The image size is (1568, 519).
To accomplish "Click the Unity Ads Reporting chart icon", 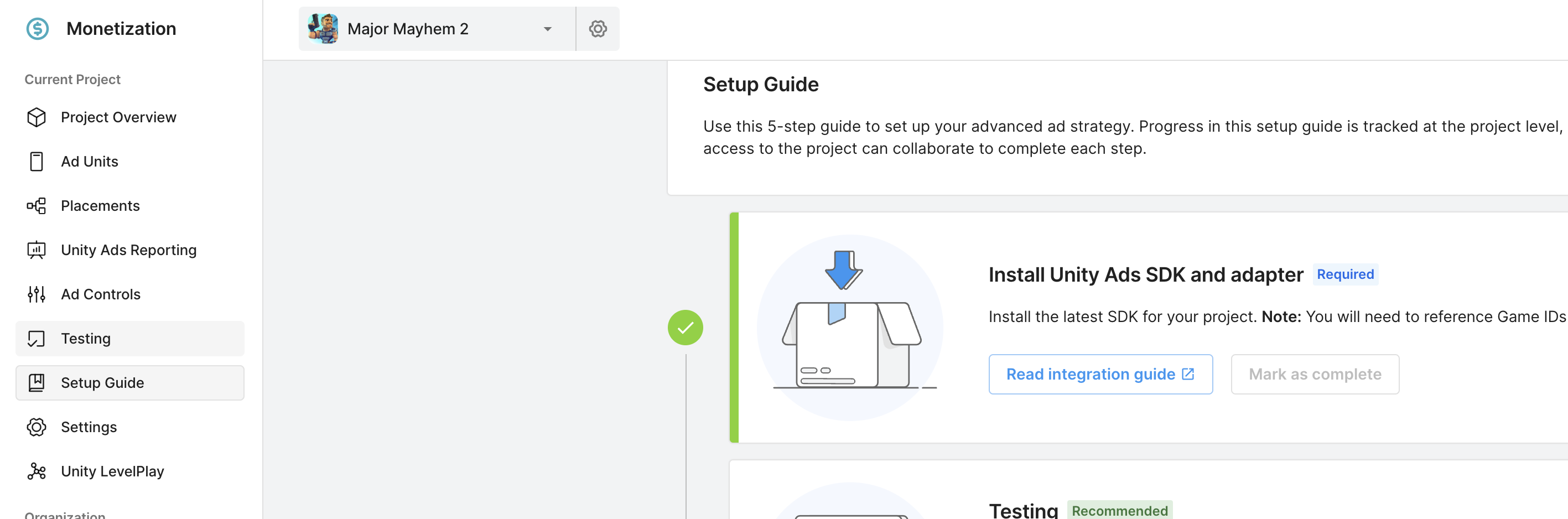I will [x=37, y=250].
